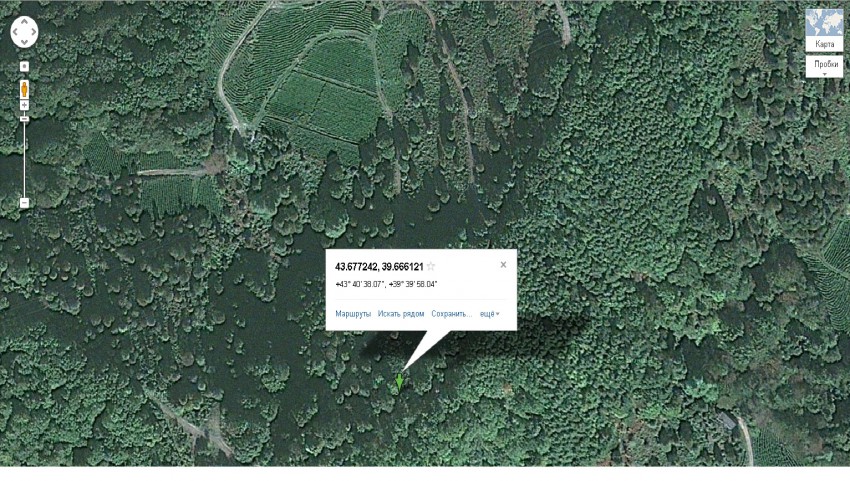This screenshot has height=481, width=850.
Task: Pan the map left with the arrow control
Action: pyautogui.click(x=15, y=32)
